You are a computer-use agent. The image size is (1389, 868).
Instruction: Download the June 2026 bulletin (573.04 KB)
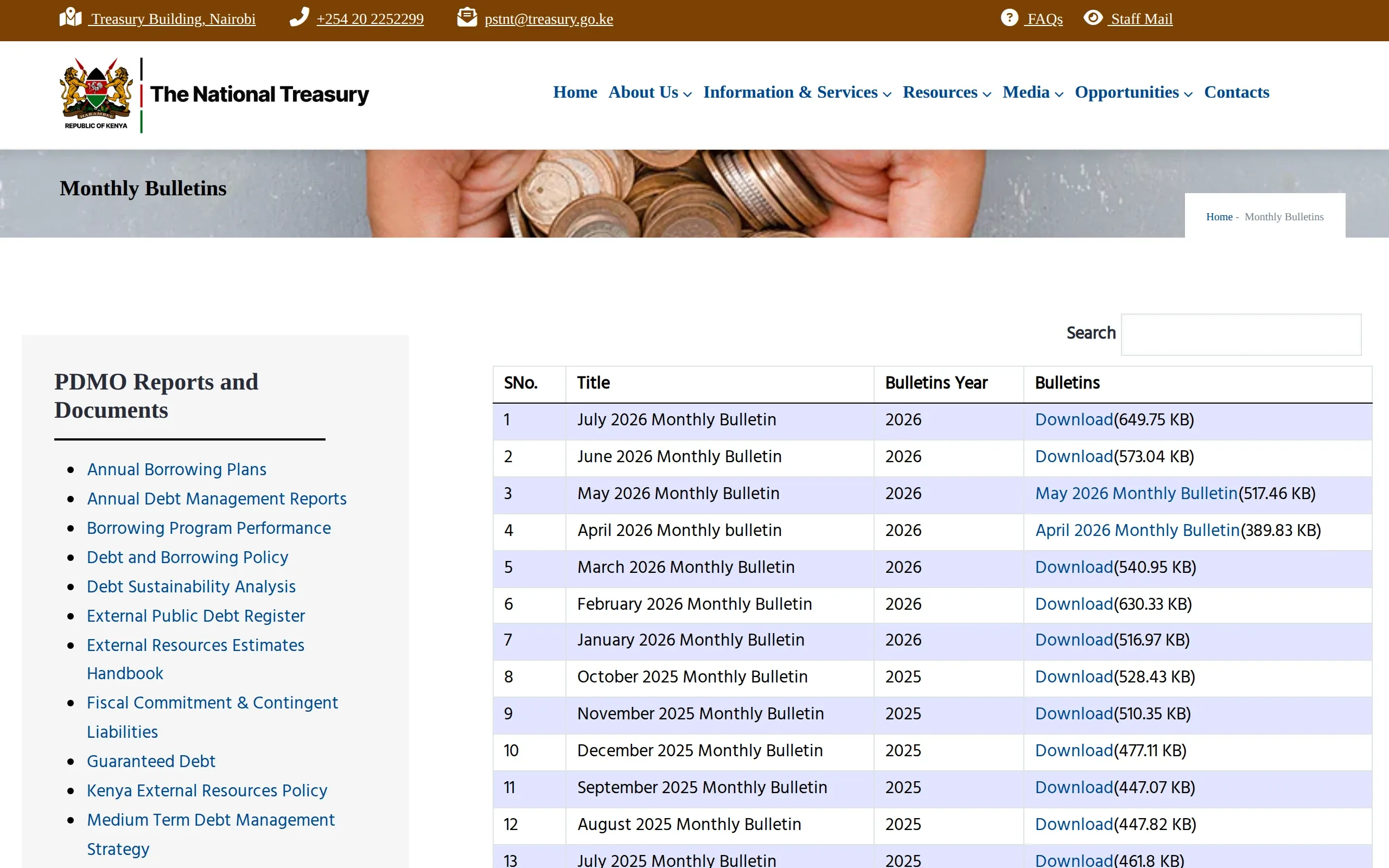point(1073,457)
